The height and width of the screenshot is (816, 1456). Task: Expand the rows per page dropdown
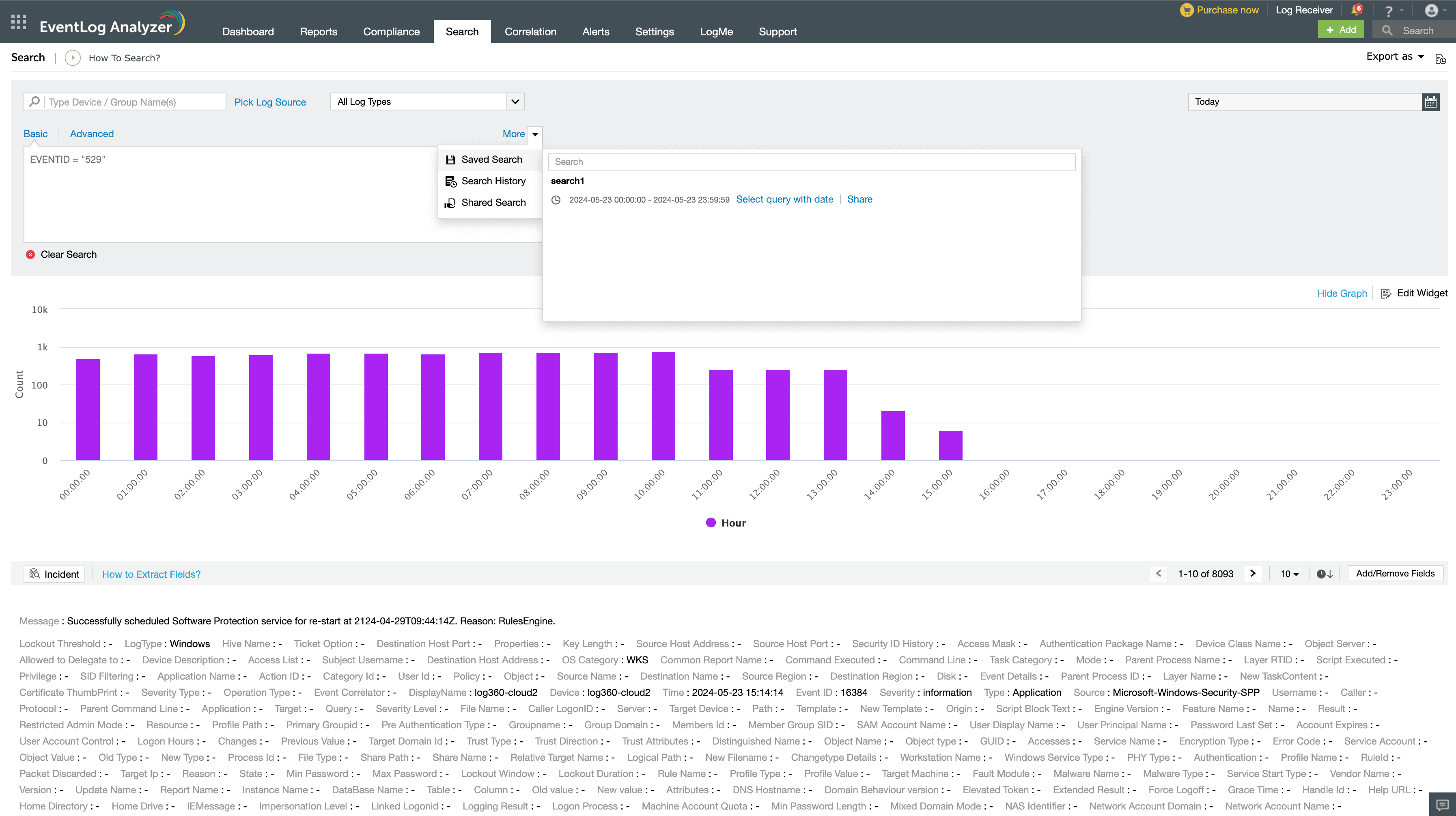click(1289, 574)
